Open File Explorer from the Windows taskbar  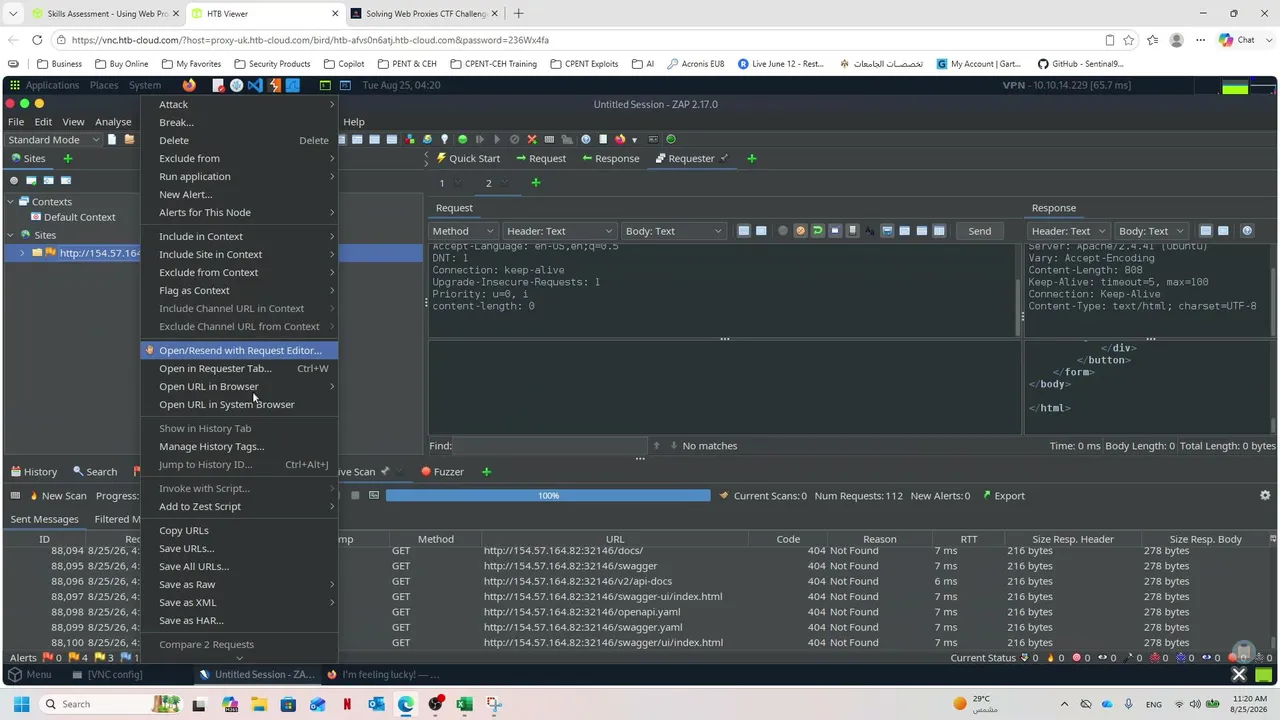click(x=259, y=704)
